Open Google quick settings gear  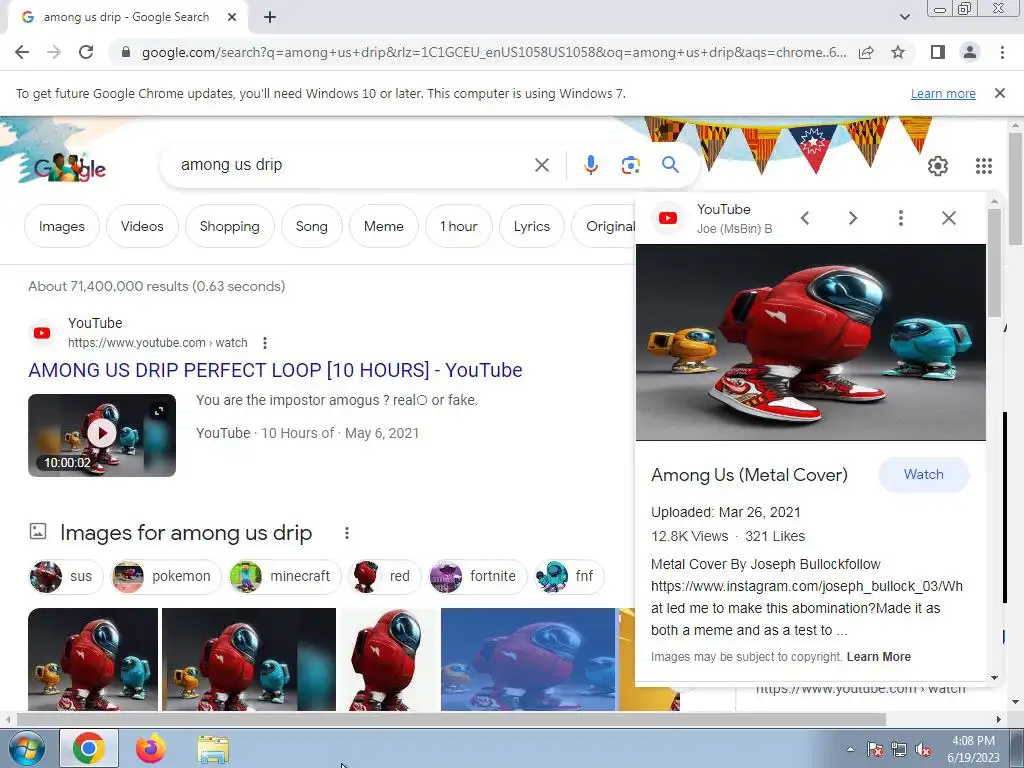coord(938,166)
